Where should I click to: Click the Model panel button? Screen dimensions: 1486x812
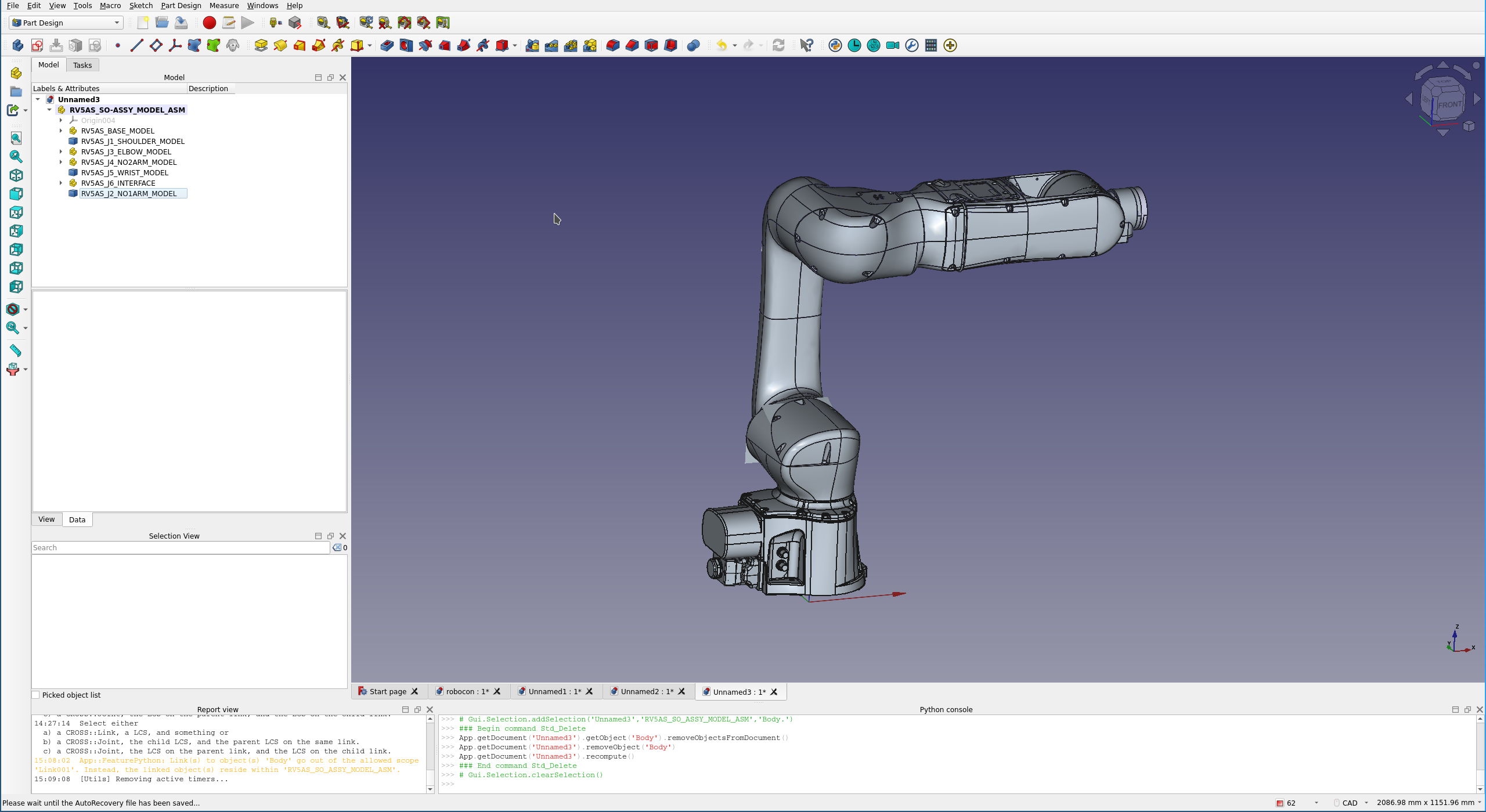[x=48, y=65]
